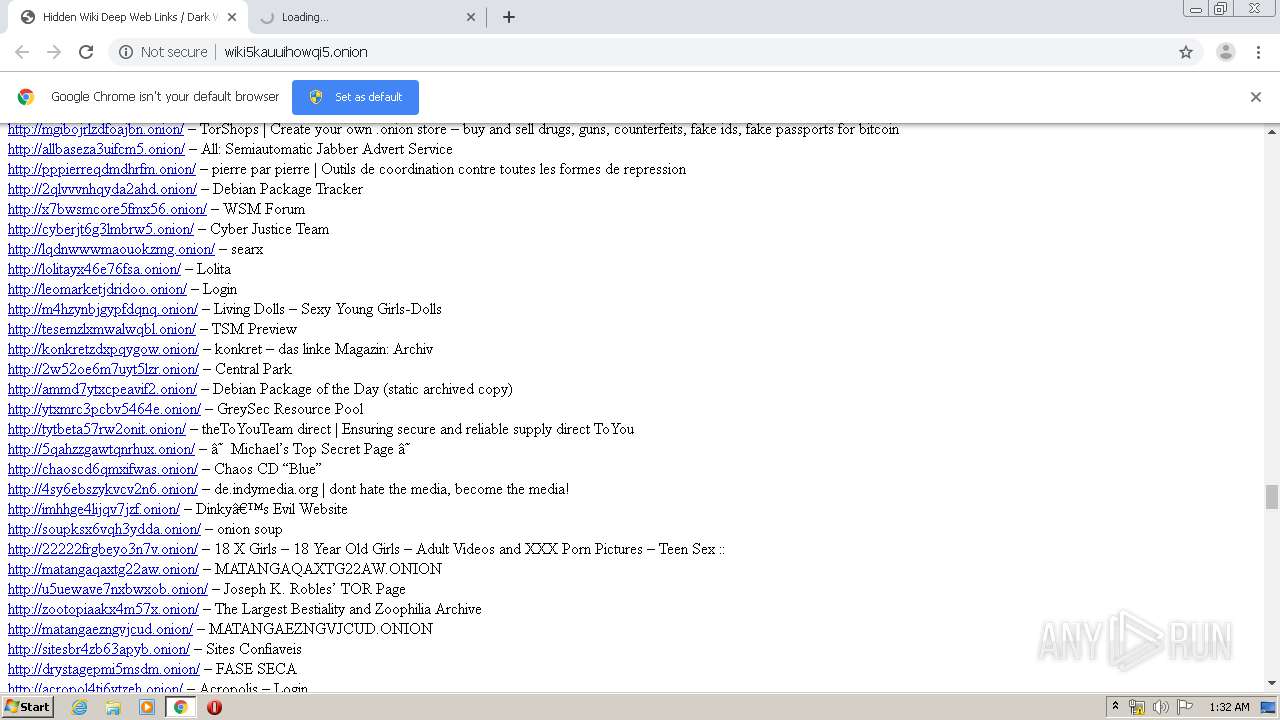Open the TSM Preview link
The image size is (1280, 720).
click(102, 329)
